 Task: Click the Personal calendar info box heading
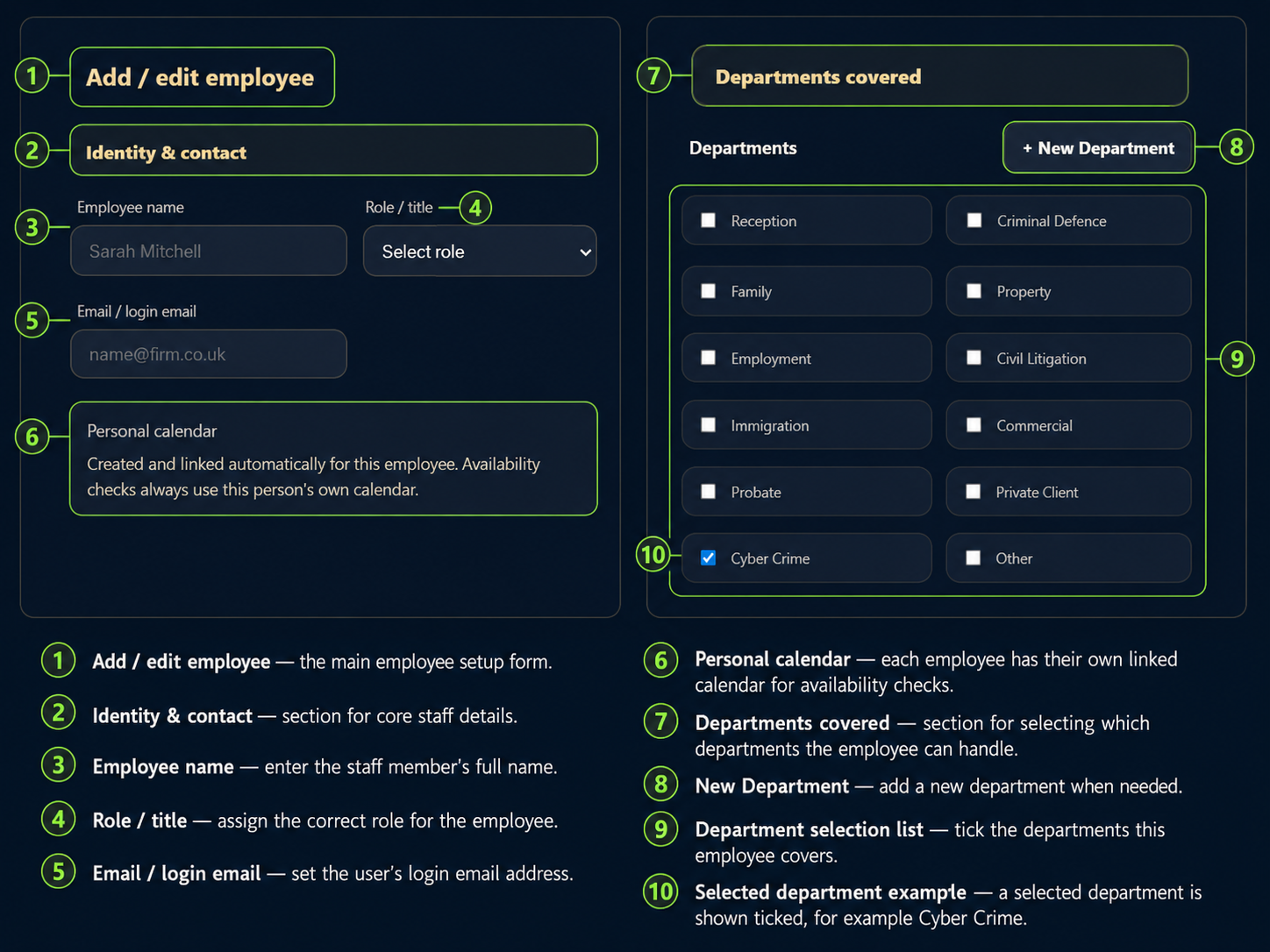(152, 431)
